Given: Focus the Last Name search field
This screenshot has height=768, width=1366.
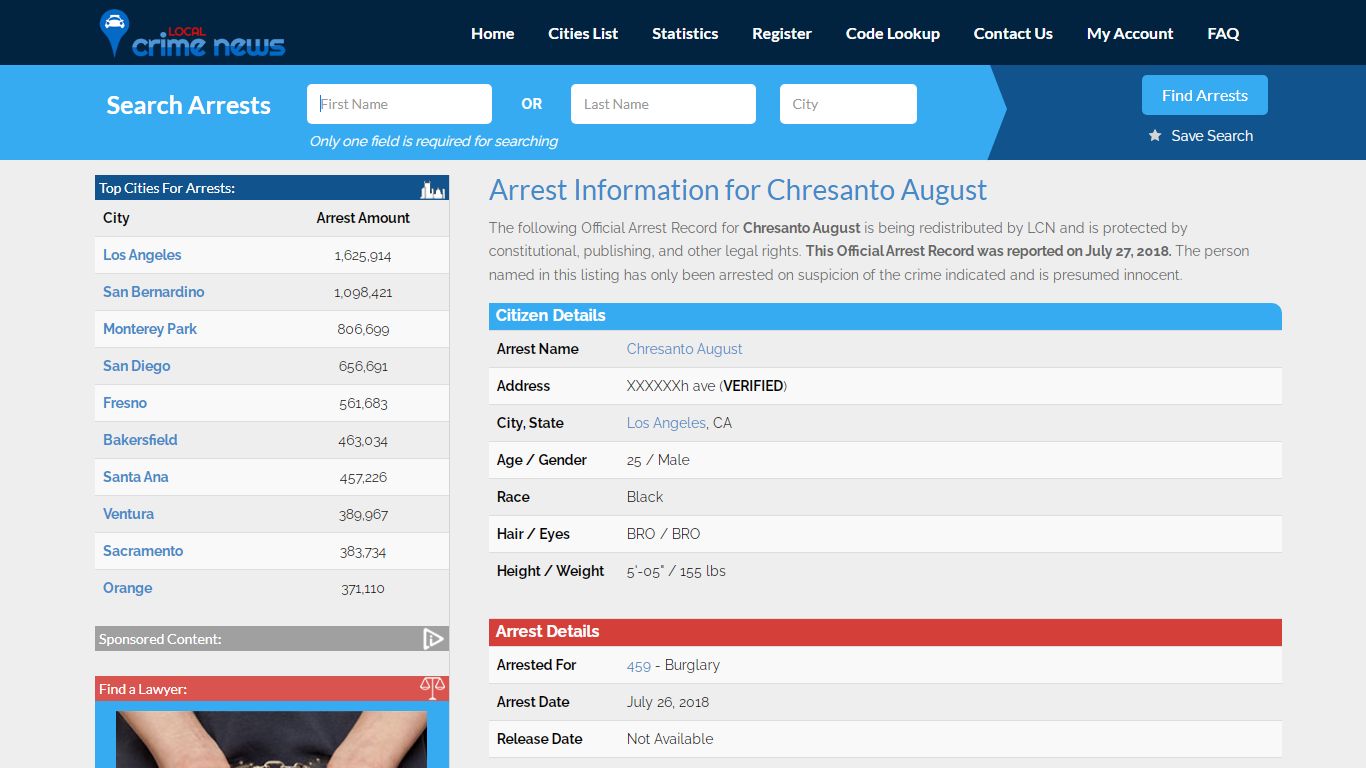Looking at the screenshot, I should click(663, 104).
